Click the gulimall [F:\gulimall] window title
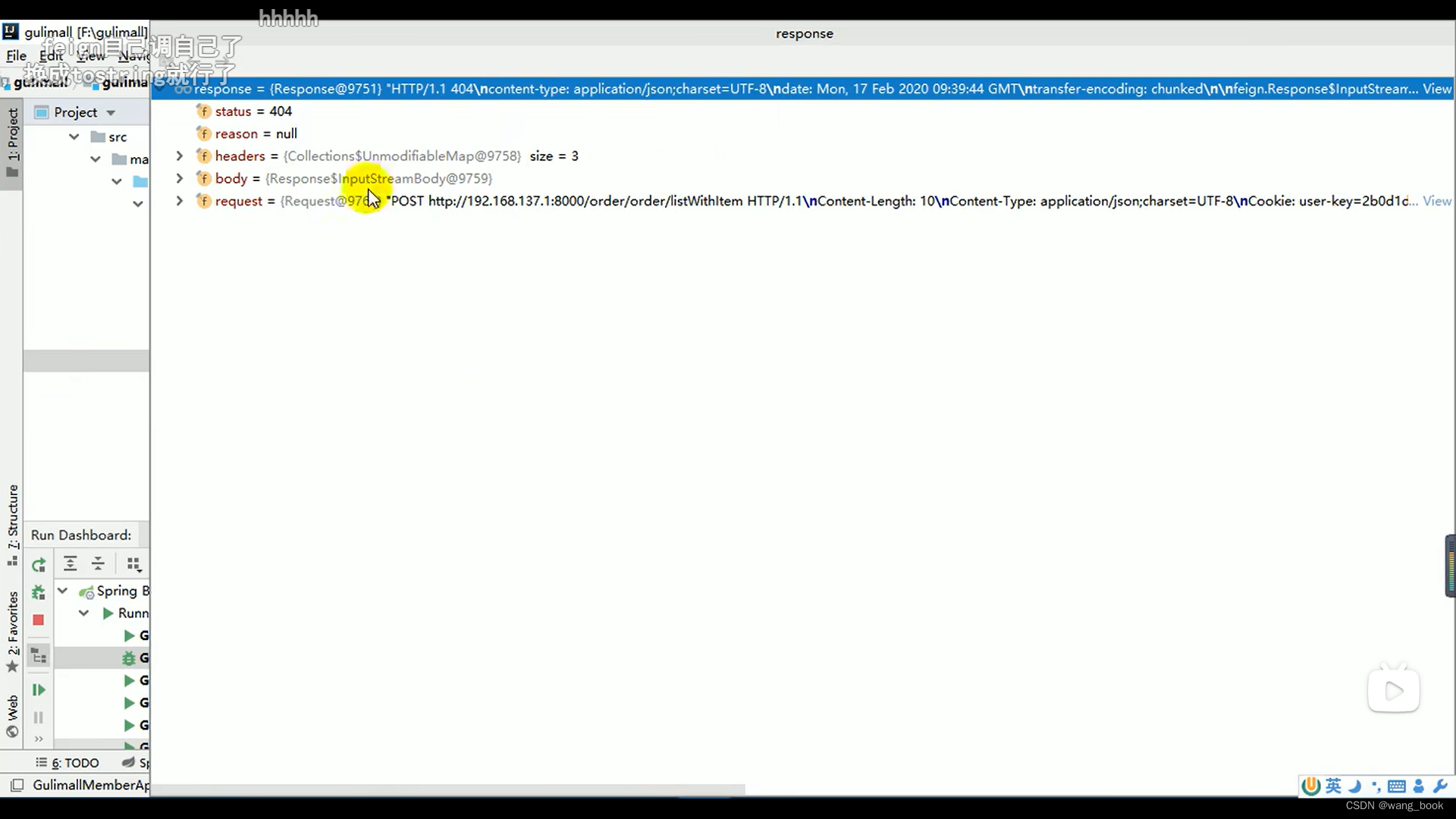The width and height of the screenshot is (1456, 819). 86,32
